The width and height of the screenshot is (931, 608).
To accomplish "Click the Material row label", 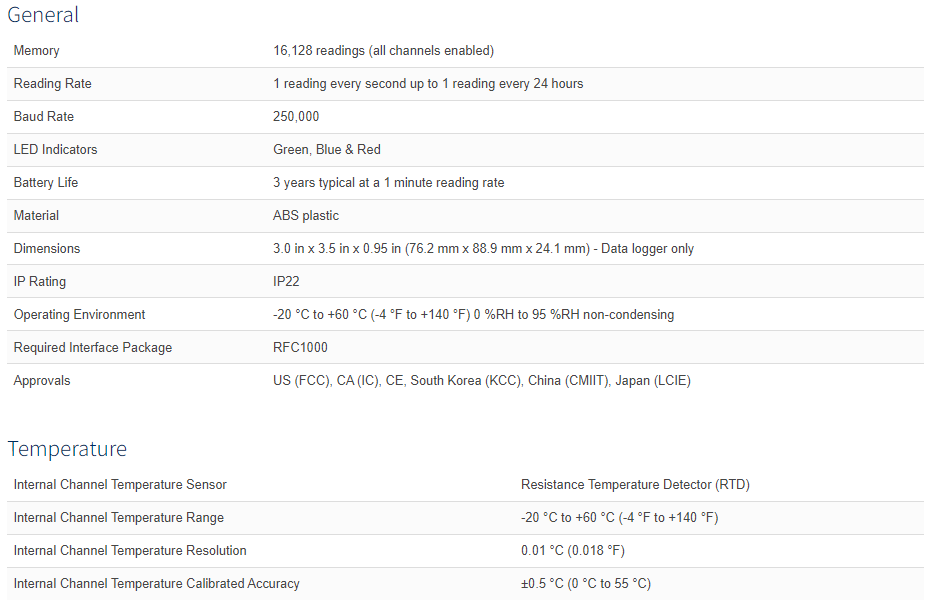I will 36,216.
